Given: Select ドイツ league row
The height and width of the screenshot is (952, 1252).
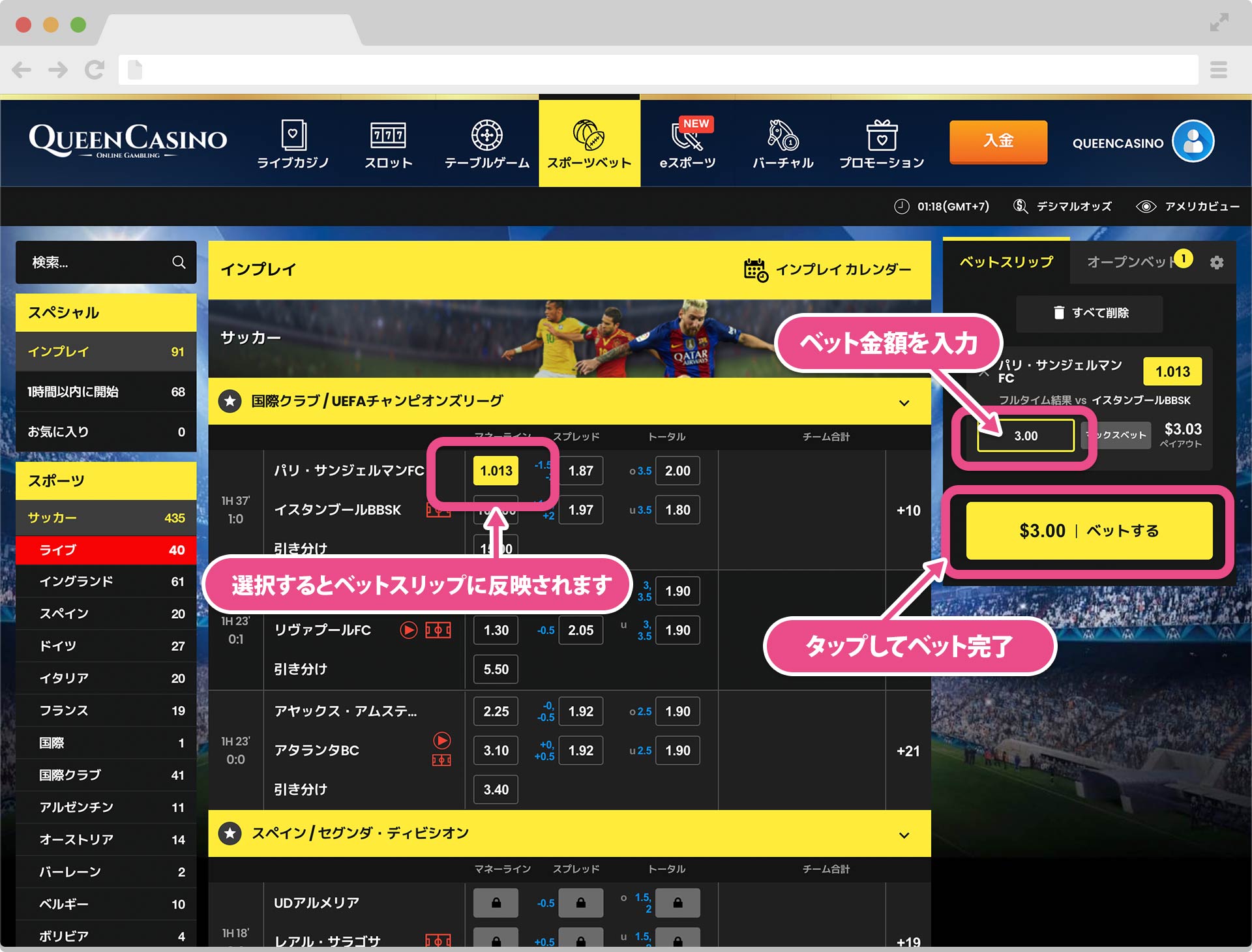Looking at the screenshot, I should coord(106,646).
